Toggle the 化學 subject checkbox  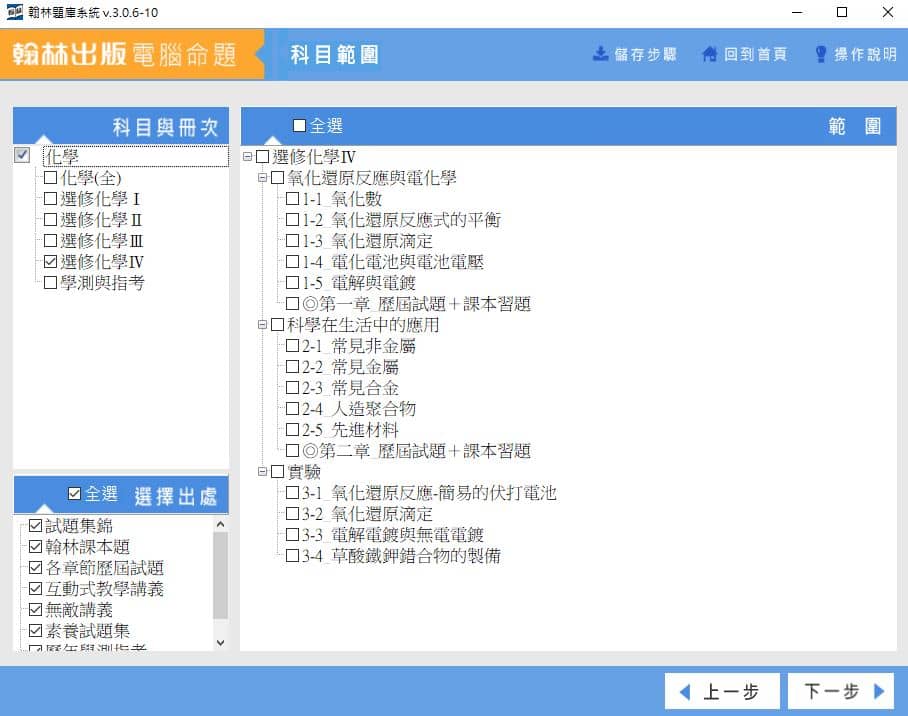[x=22, y=155]
